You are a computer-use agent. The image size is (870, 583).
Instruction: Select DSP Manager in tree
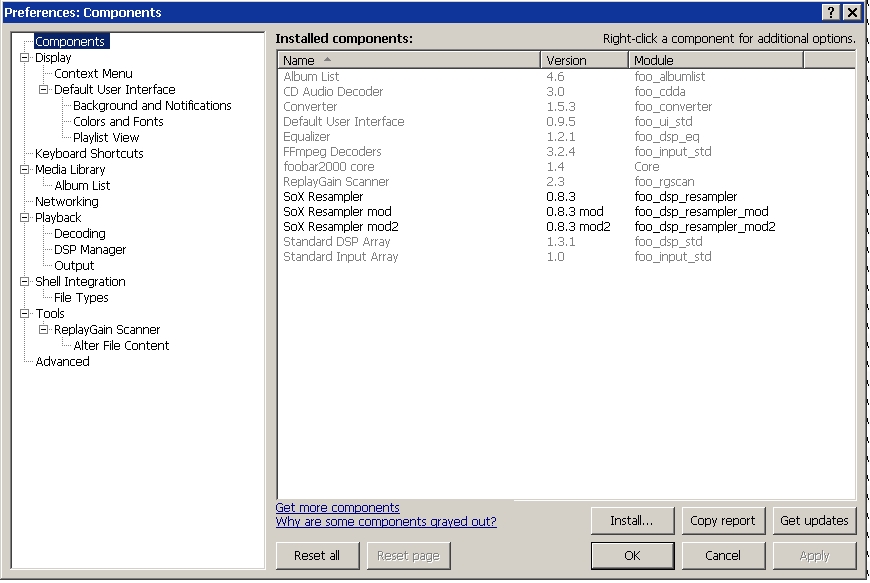click(x=90, y=250)
